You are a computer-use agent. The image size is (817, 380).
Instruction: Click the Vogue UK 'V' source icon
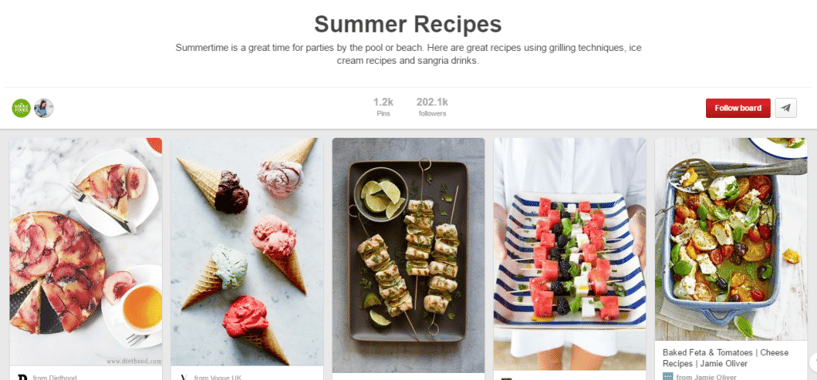[x=183, y=377]
